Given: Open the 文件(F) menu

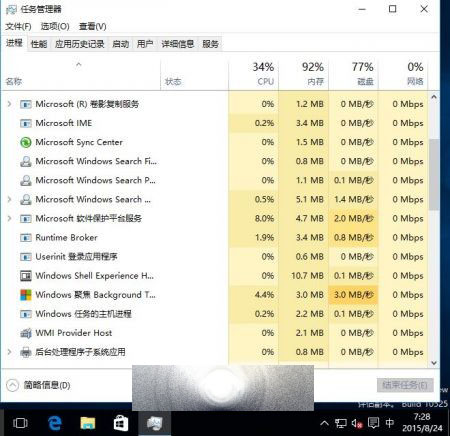Looking at the screenshot, I should click(18, 26).
